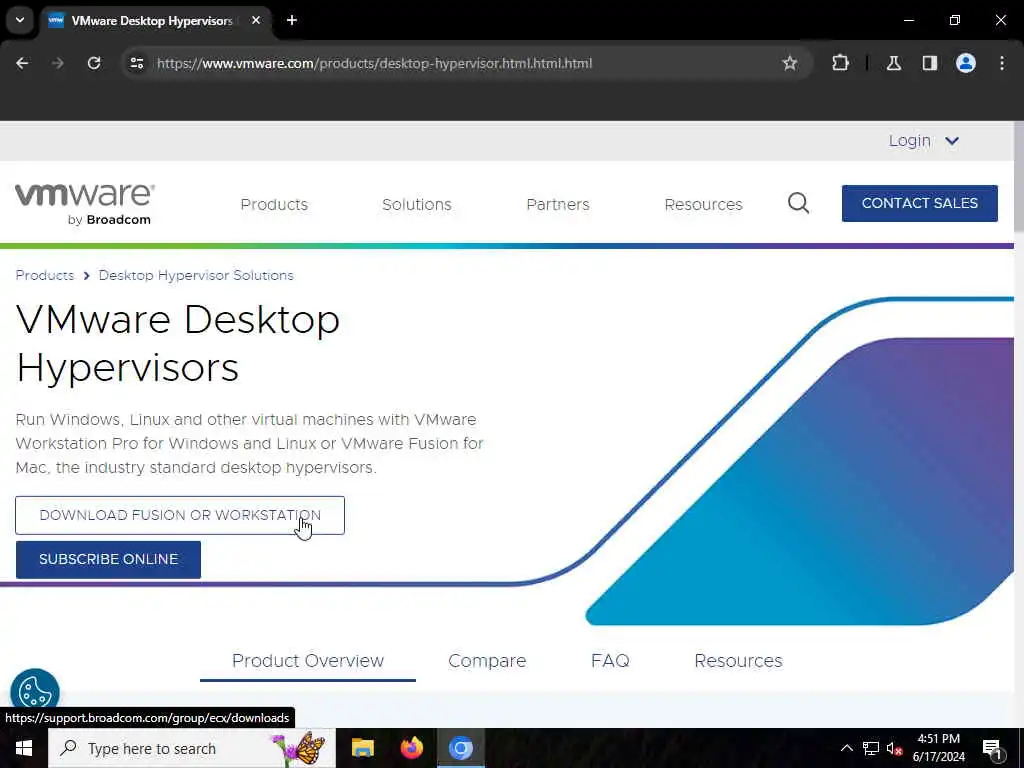Select the Product Overview tab

click(x=308, y=661)
